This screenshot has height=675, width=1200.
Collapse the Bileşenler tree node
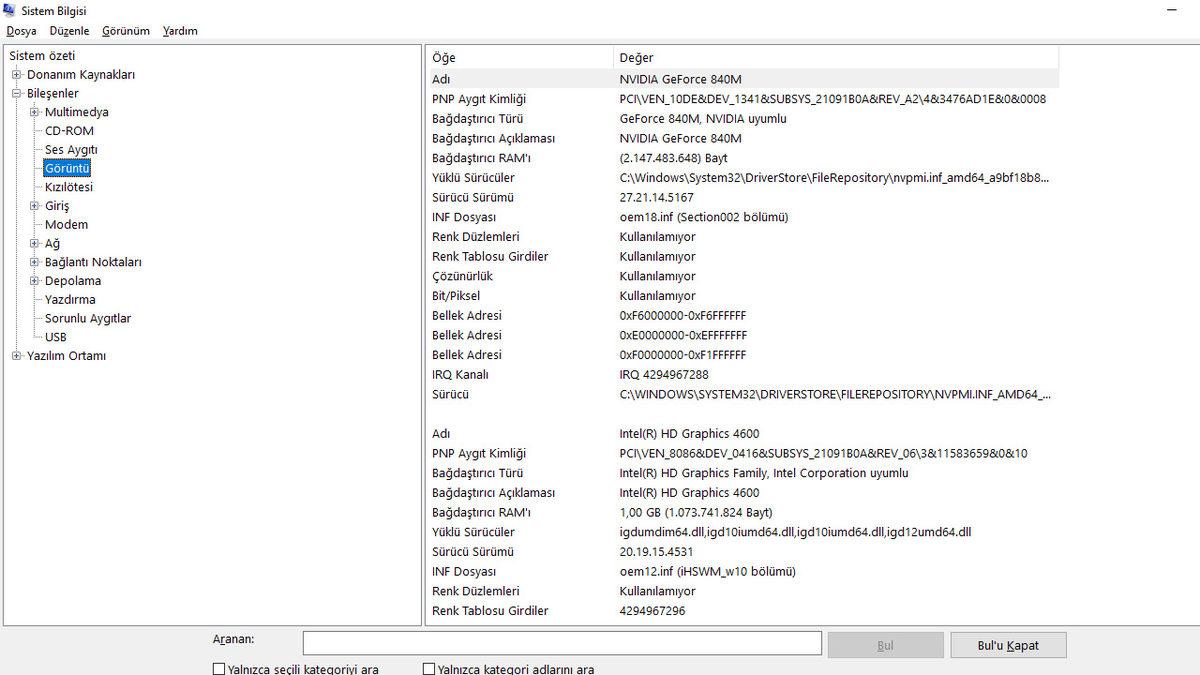(16, 94)
